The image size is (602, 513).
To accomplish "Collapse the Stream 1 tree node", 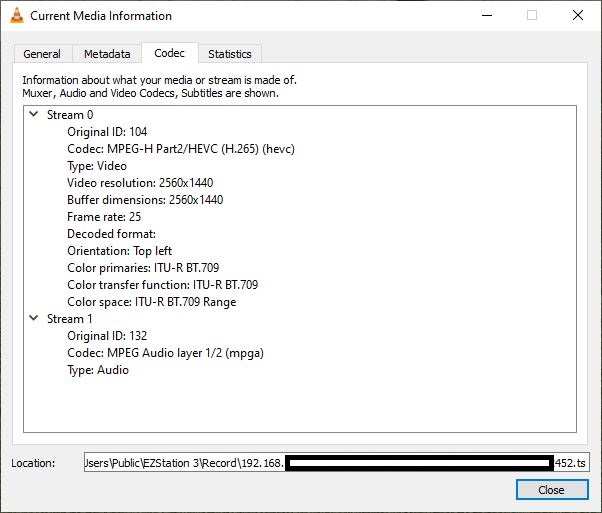I will 34,318.
